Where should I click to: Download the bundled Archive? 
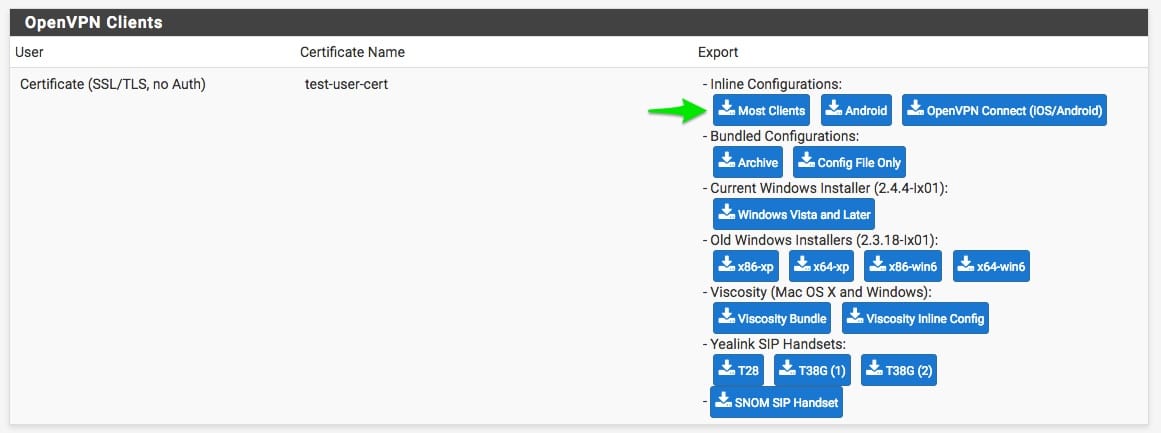click(x=748, y=162)
